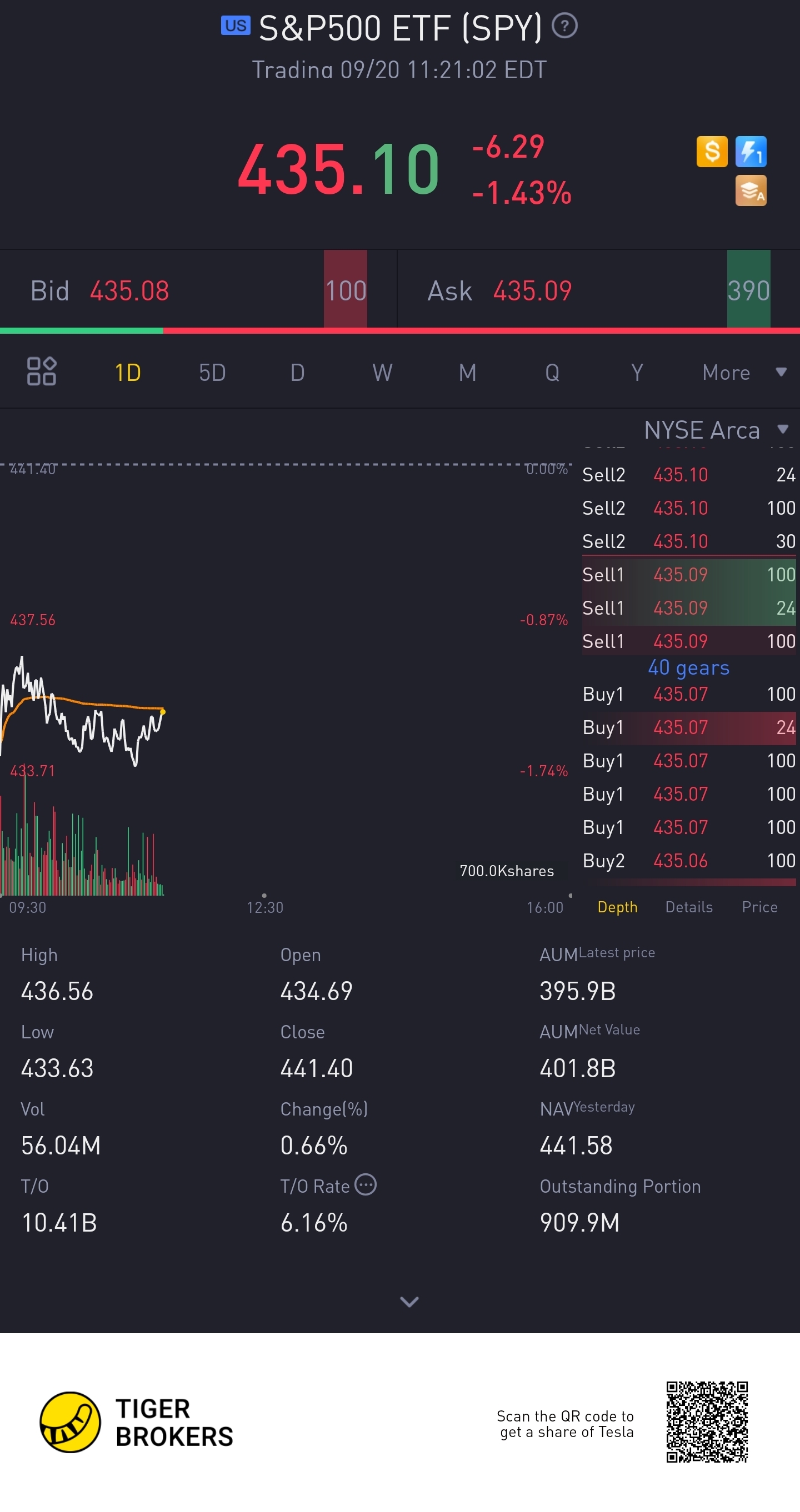Select the 1D chart period
This screenshot has height=1512, width=800.
point(127,372)
